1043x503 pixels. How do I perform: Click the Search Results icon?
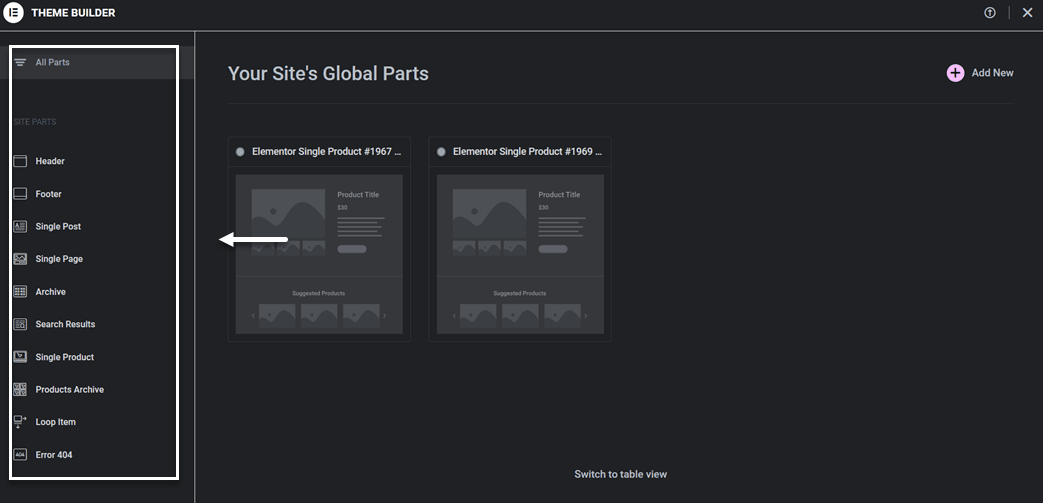tap(20, 325)
